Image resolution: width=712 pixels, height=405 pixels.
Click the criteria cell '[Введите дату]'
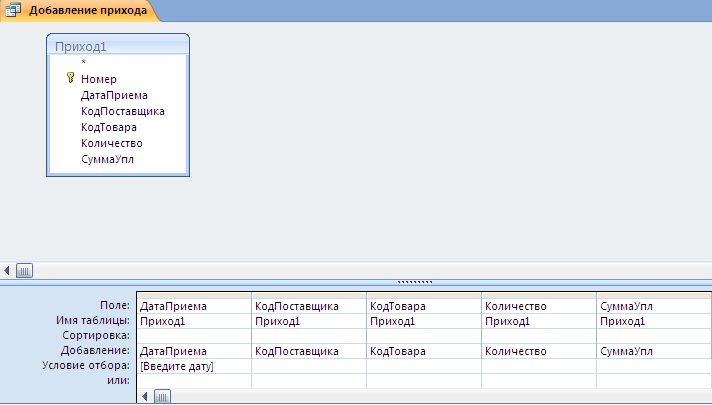194,366
